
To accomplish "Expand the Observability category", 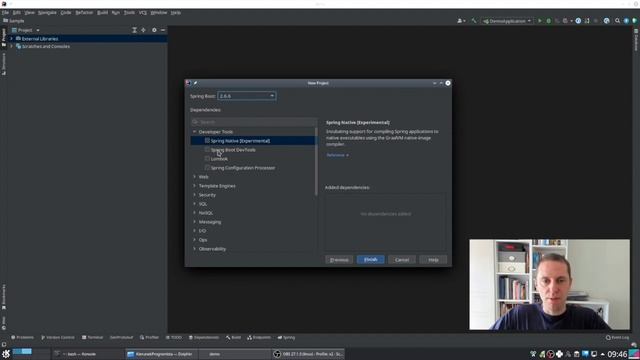I will point(194,249).
